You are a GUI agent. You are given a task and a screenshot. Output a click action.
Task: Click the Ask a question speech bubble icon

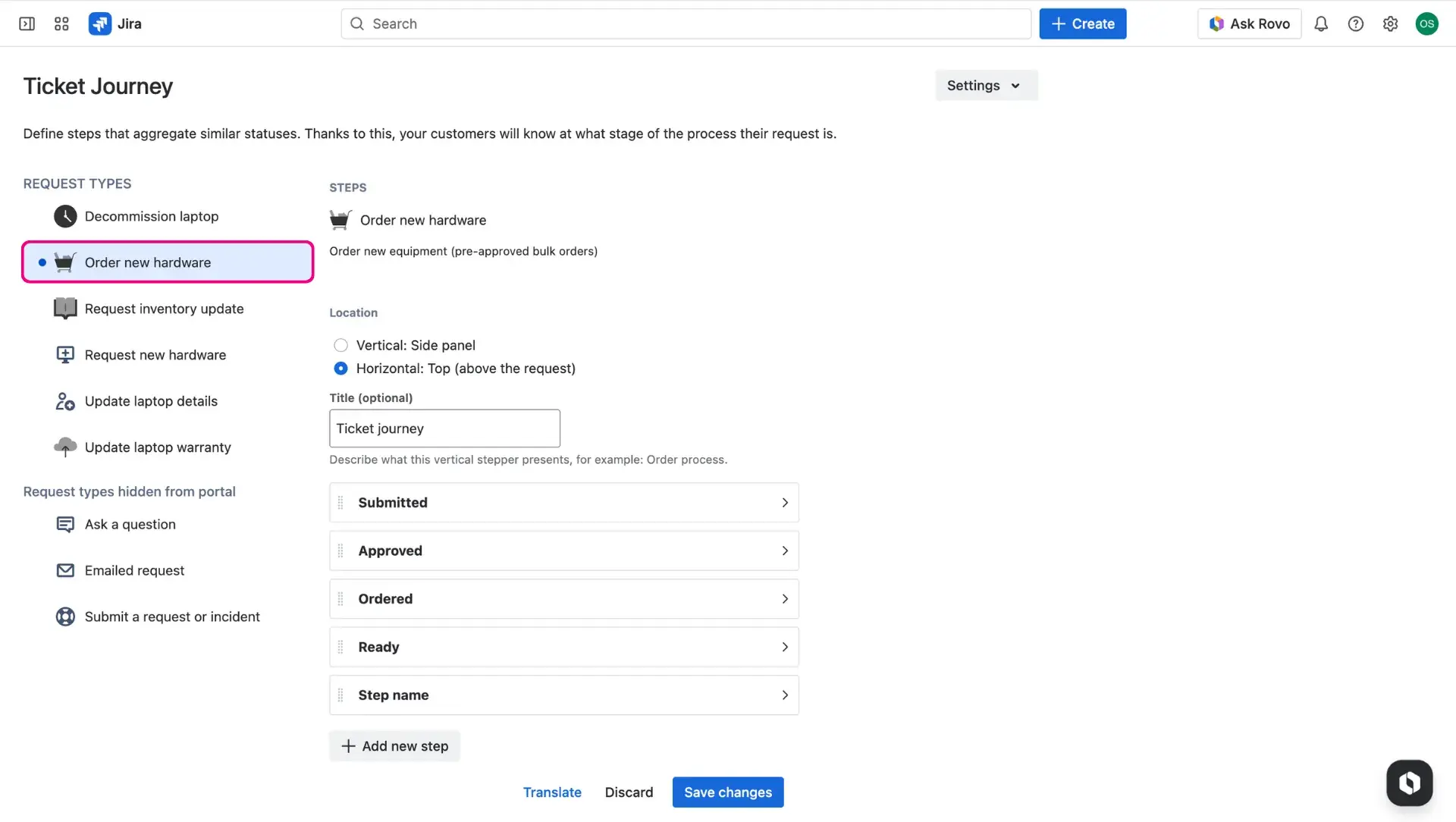click(x=65, y=524)
